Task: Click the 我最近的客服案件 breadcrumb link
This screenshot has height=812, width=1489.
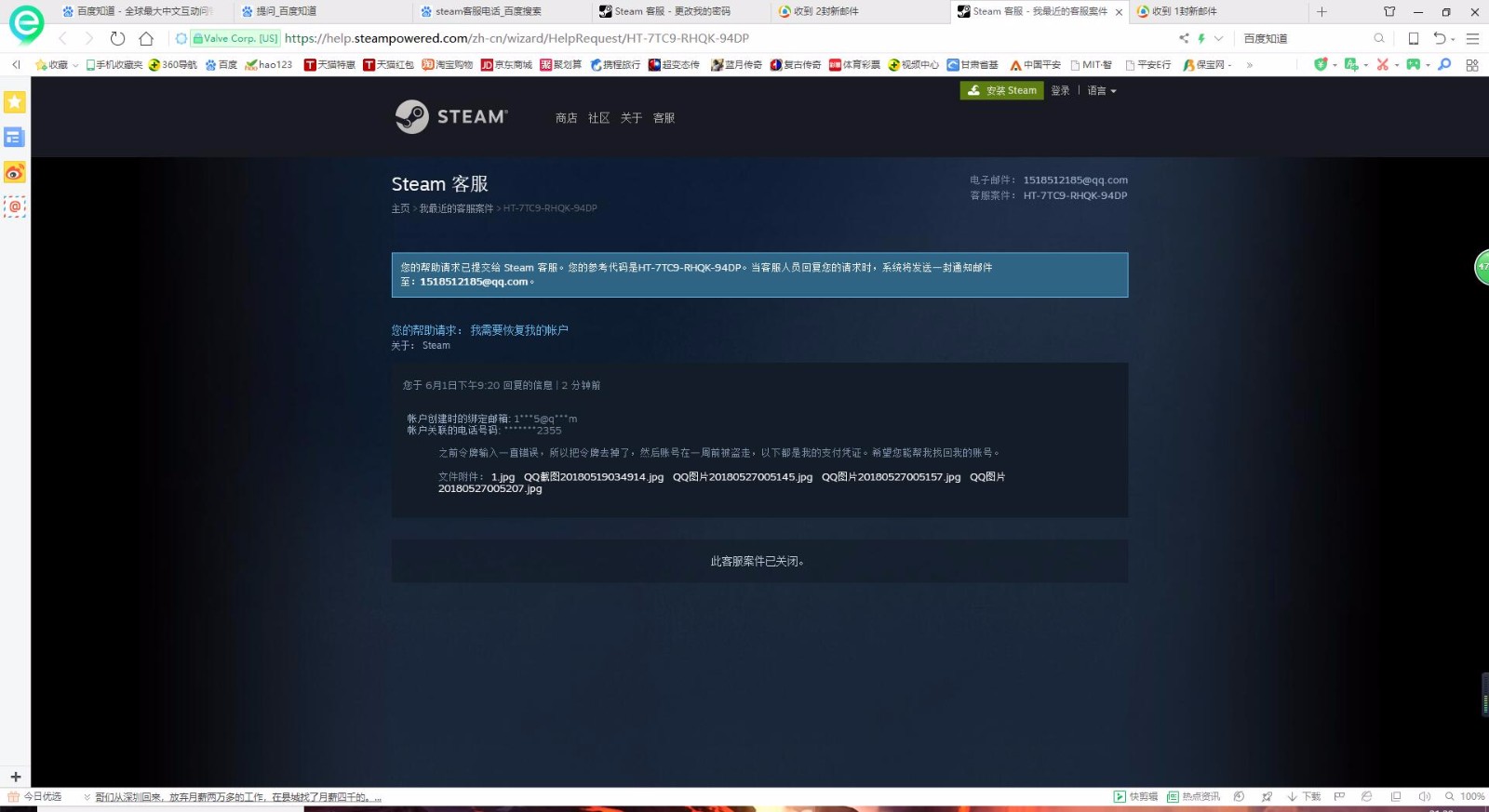Action: pos(456,208)
